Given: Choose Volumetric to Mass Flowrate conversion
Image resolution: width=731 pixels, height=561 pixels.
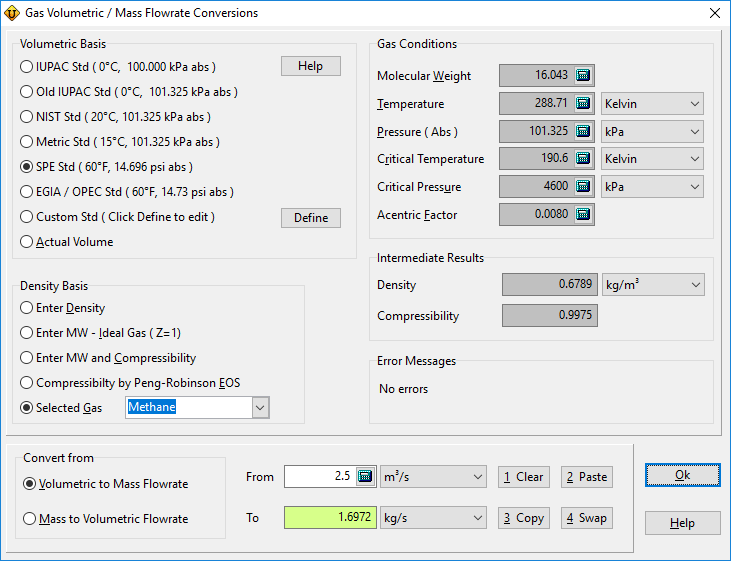Looking at the screenshot, I should tap(106, 484).
